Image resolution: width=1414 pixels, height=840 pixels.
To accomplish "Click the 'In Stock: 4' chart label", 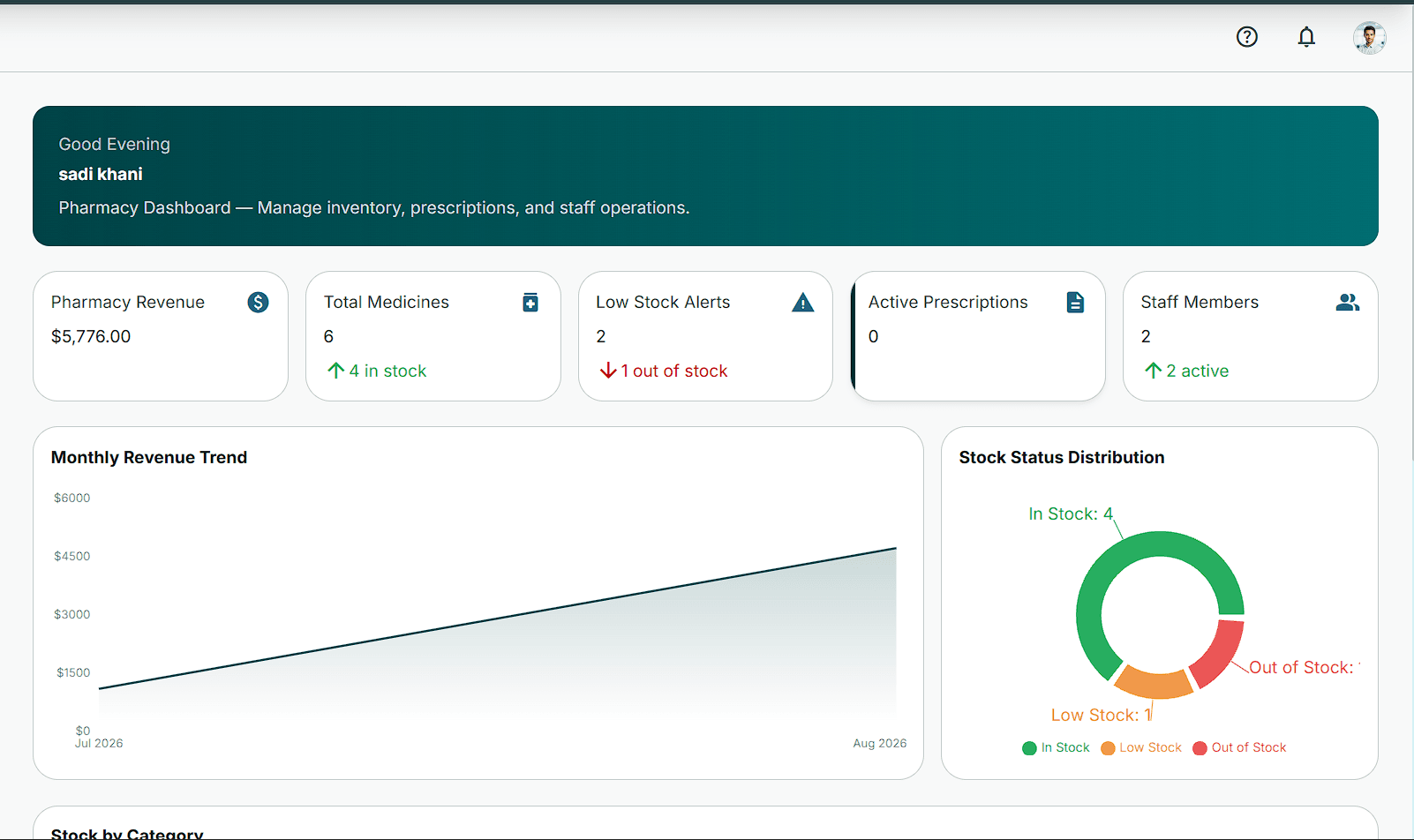I will point(1071,514).
